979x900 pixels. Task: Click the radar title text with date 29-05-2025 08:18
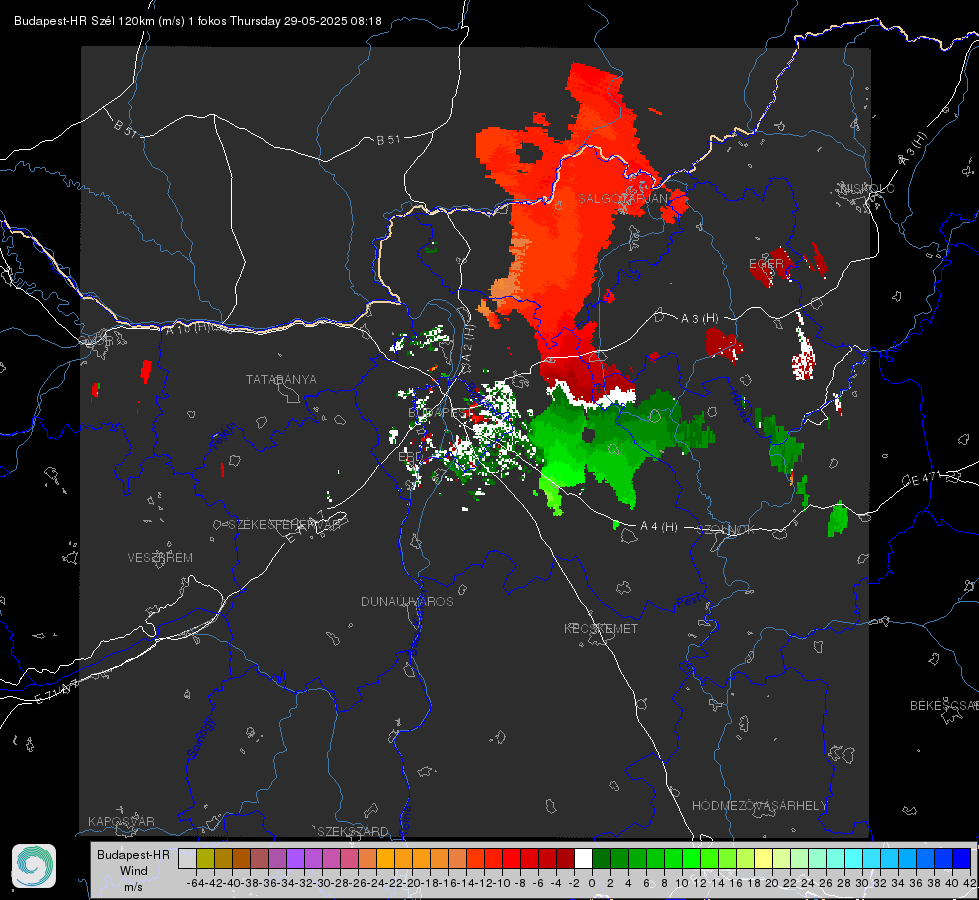(197, 21)
